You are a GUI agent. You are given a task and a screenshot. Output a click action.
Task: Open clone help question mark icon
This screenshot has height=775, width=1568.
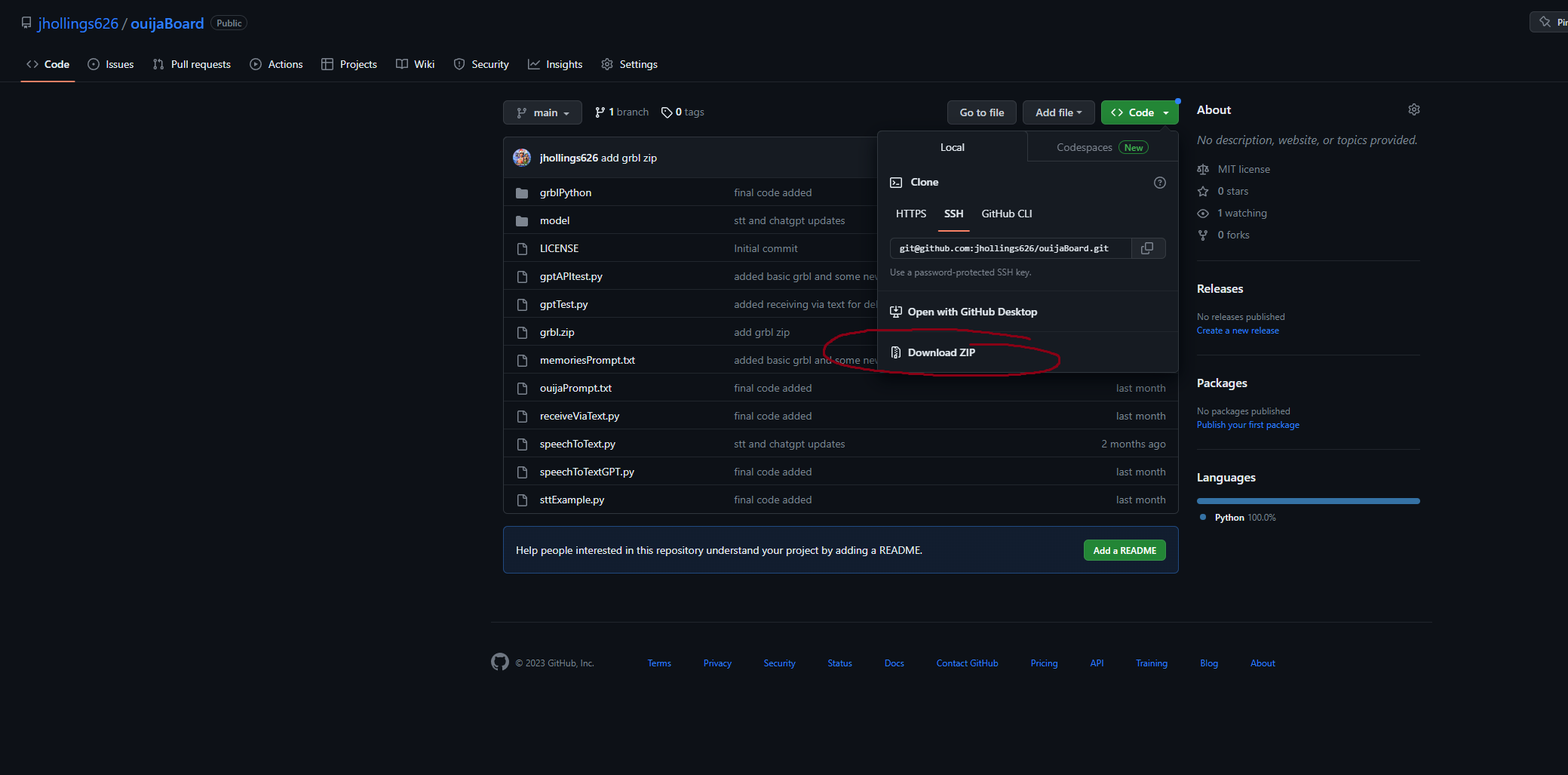point(1160,183)
